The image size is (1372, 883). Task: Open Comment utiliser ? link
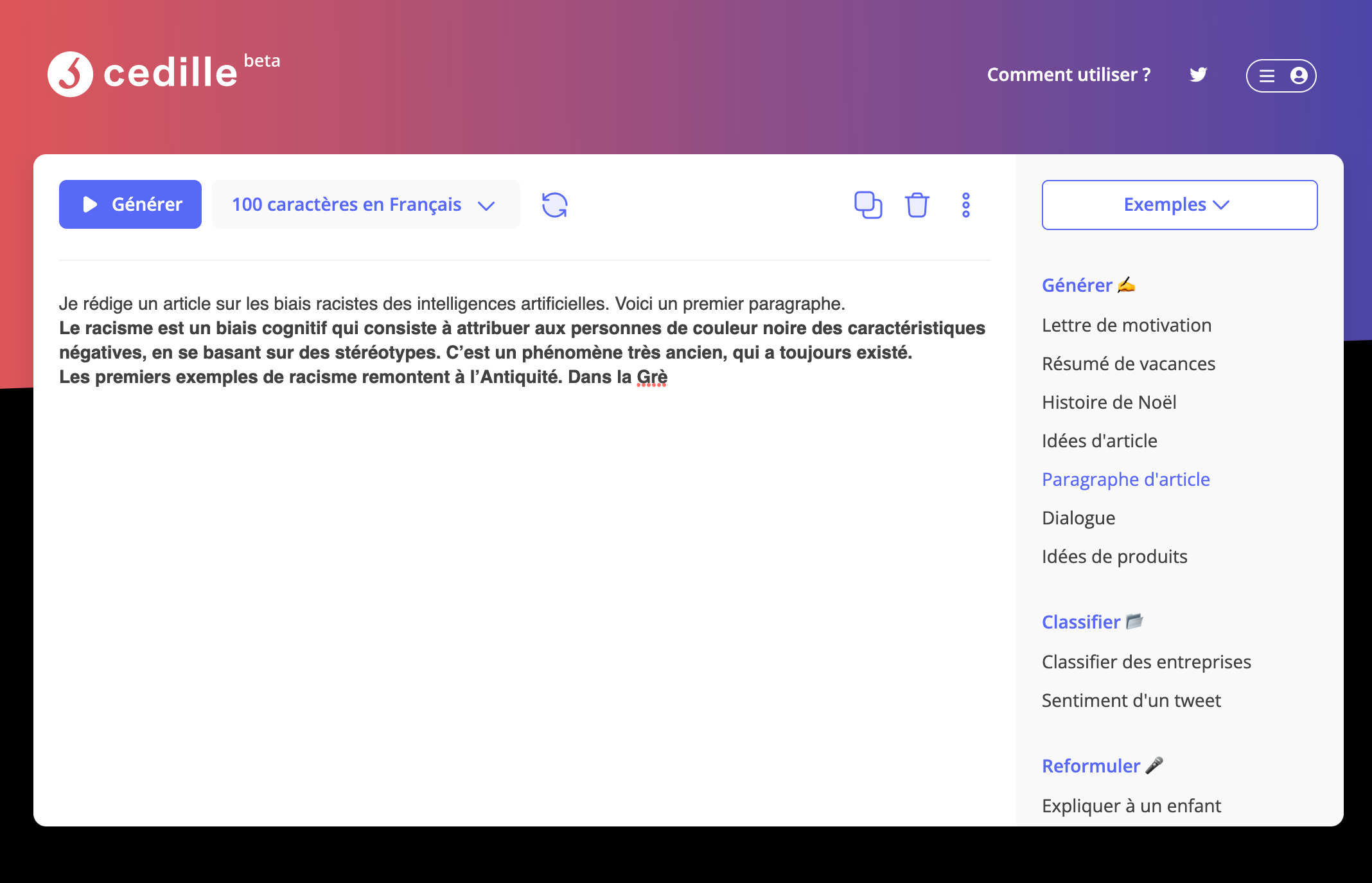tap(1068, 75)
